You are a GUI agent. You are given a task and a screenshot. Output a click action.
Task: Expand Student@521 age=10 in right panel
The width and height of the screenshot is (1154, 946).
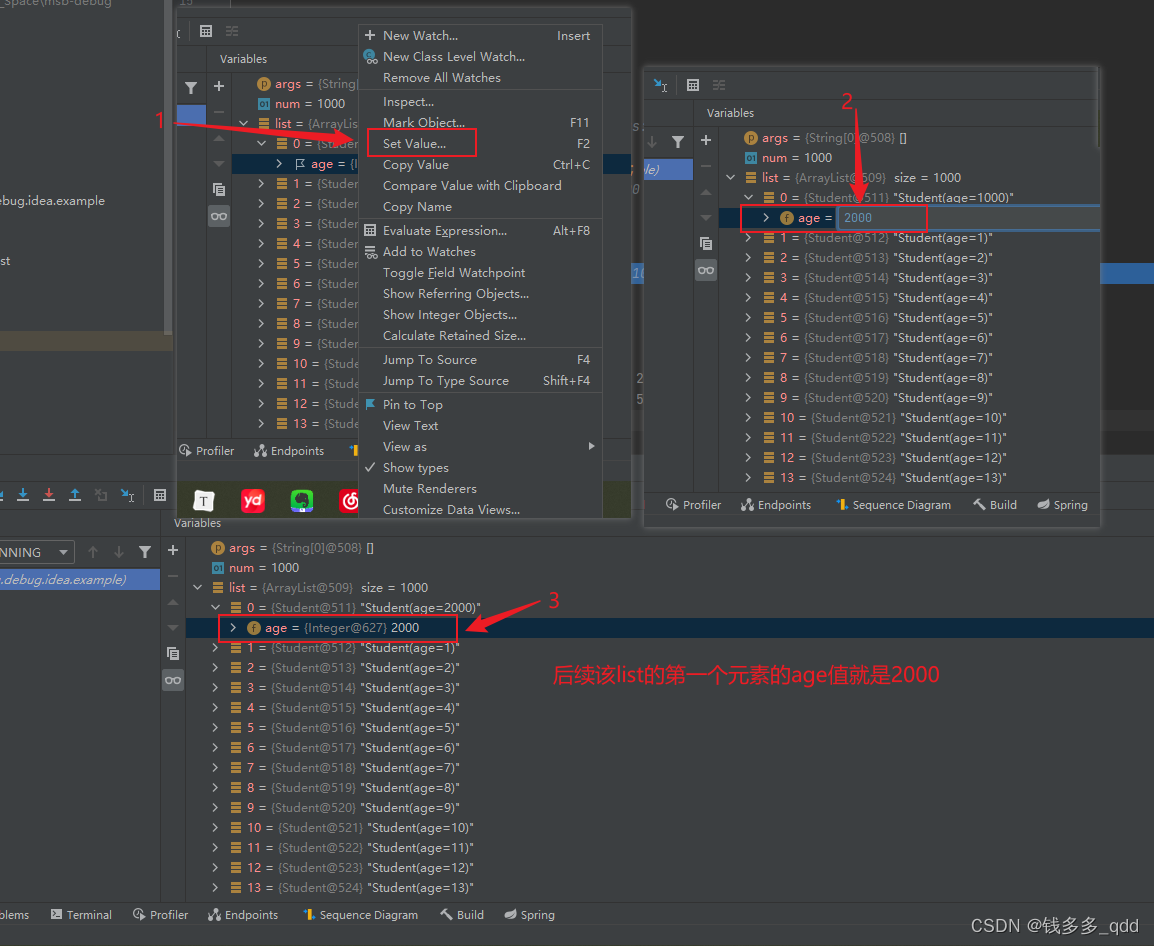(x=748, y=417)
